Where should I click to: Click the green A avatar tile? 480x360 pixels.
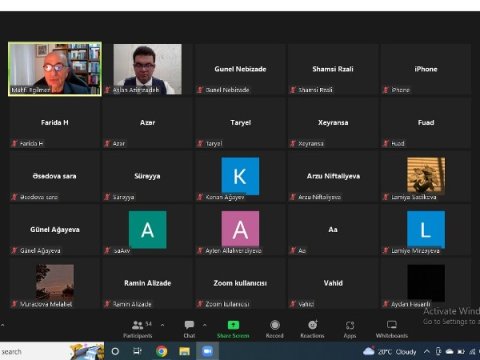pos(148,229)
